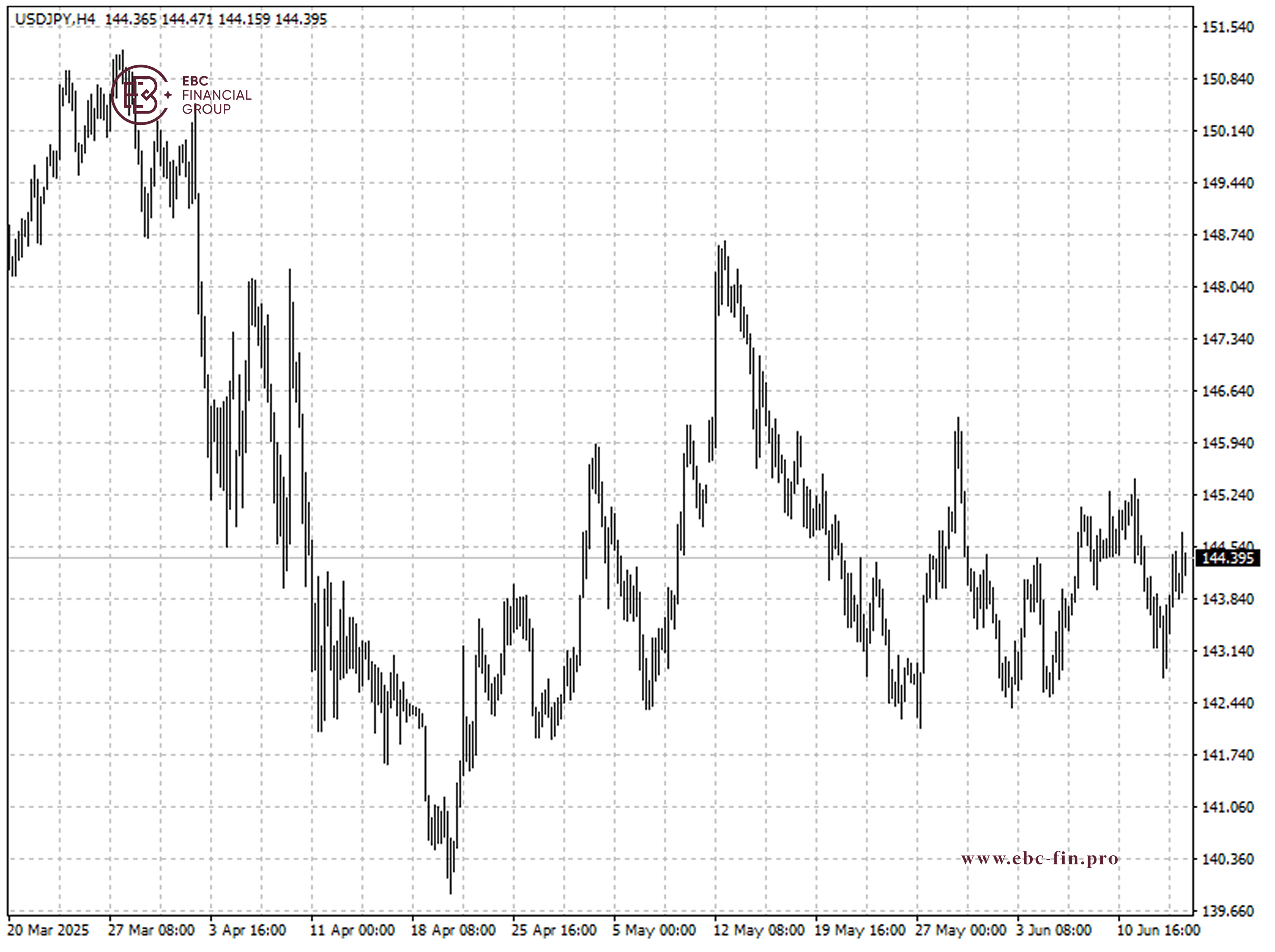The width and height of the screenshot is (1275, 952).
Task: Click the 19 May 16:00 time label
Action: (859, 930)
